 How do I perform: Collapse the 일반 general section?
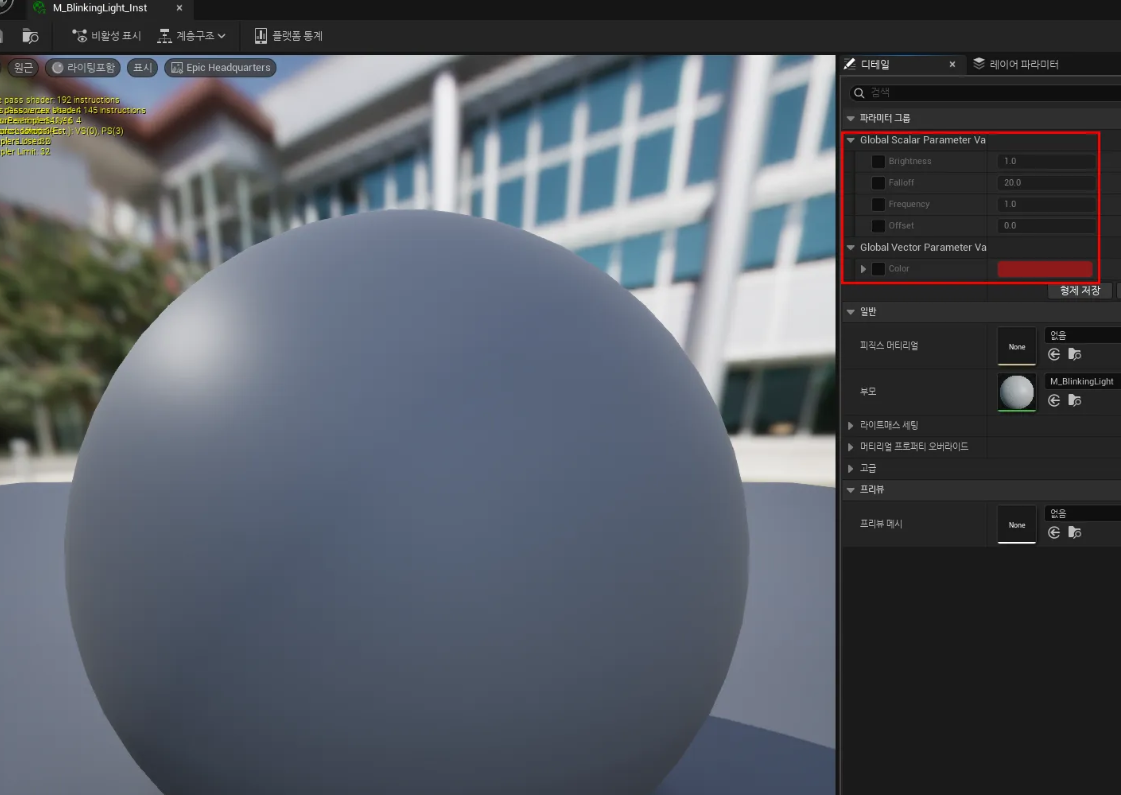[850, 312]
